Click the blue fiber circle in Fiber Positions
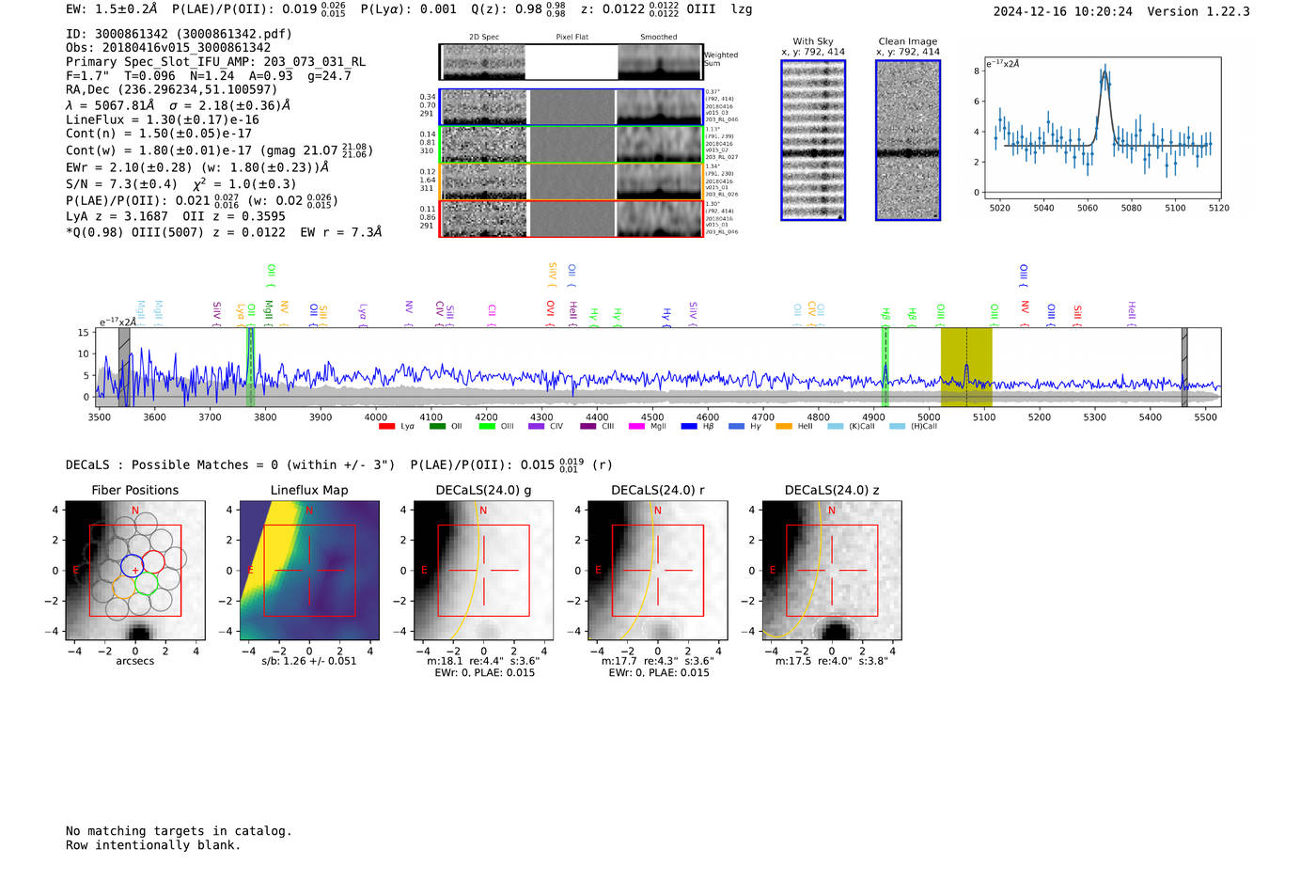This screenshot has width=1316, height=896. (131, 565)
